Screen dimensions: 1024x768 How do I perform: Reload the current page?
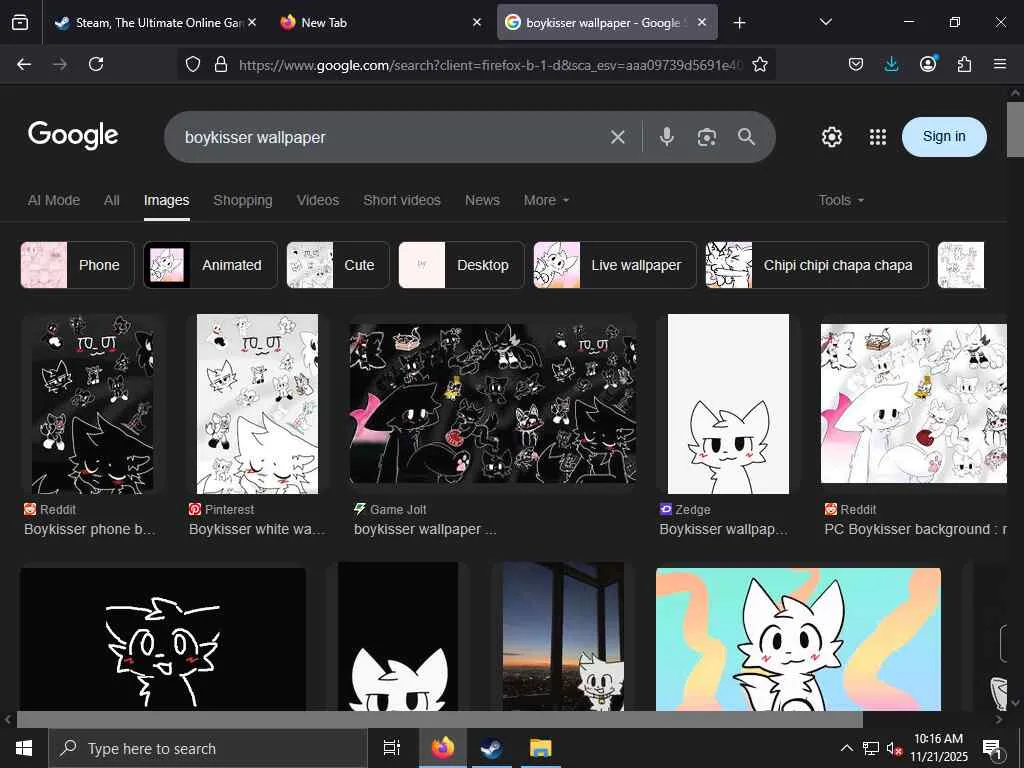[x=96, y=64]
